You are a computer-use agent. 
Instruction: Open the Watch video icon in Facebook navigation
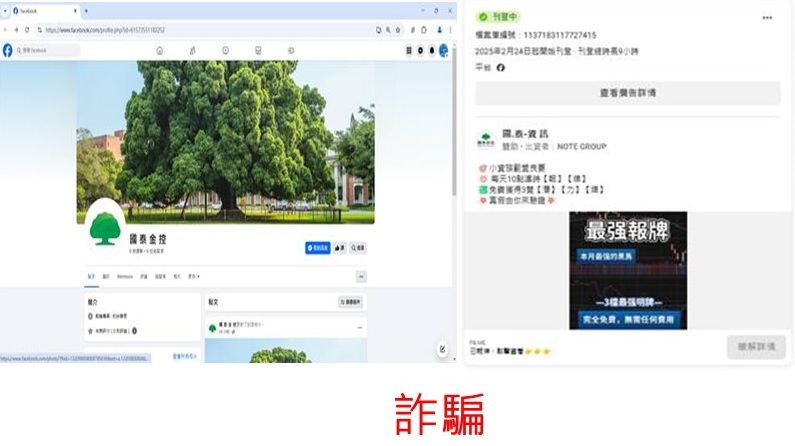pyautogui.click(x=226, y=51)
